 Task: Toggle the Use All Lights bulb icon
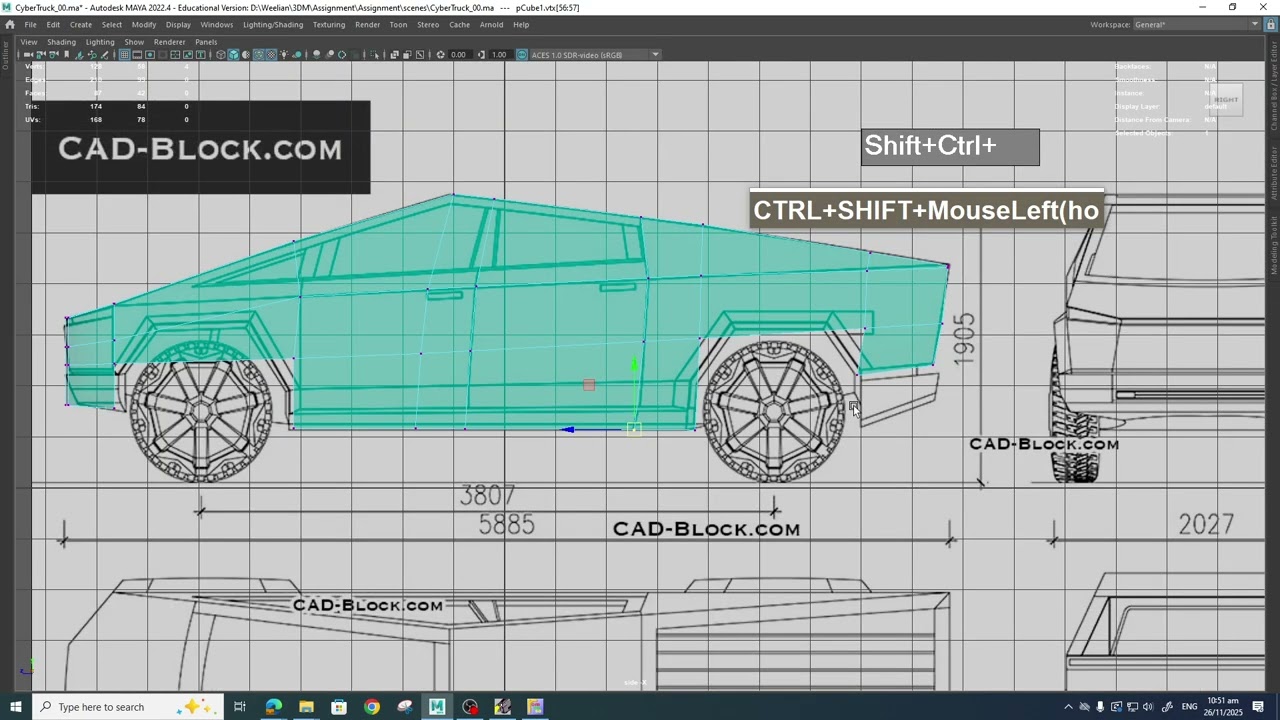coord(285,54)
